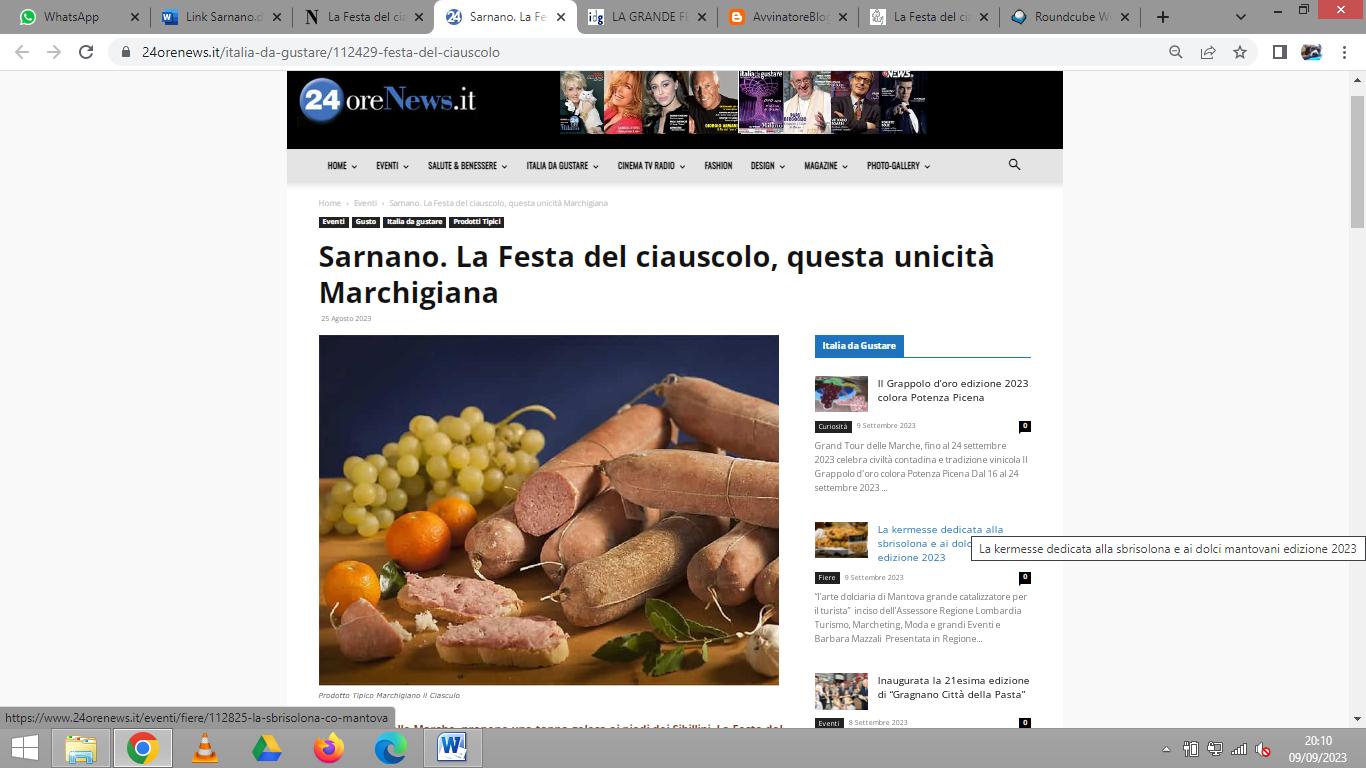Click the Gusto category tag

pos(366,222)
